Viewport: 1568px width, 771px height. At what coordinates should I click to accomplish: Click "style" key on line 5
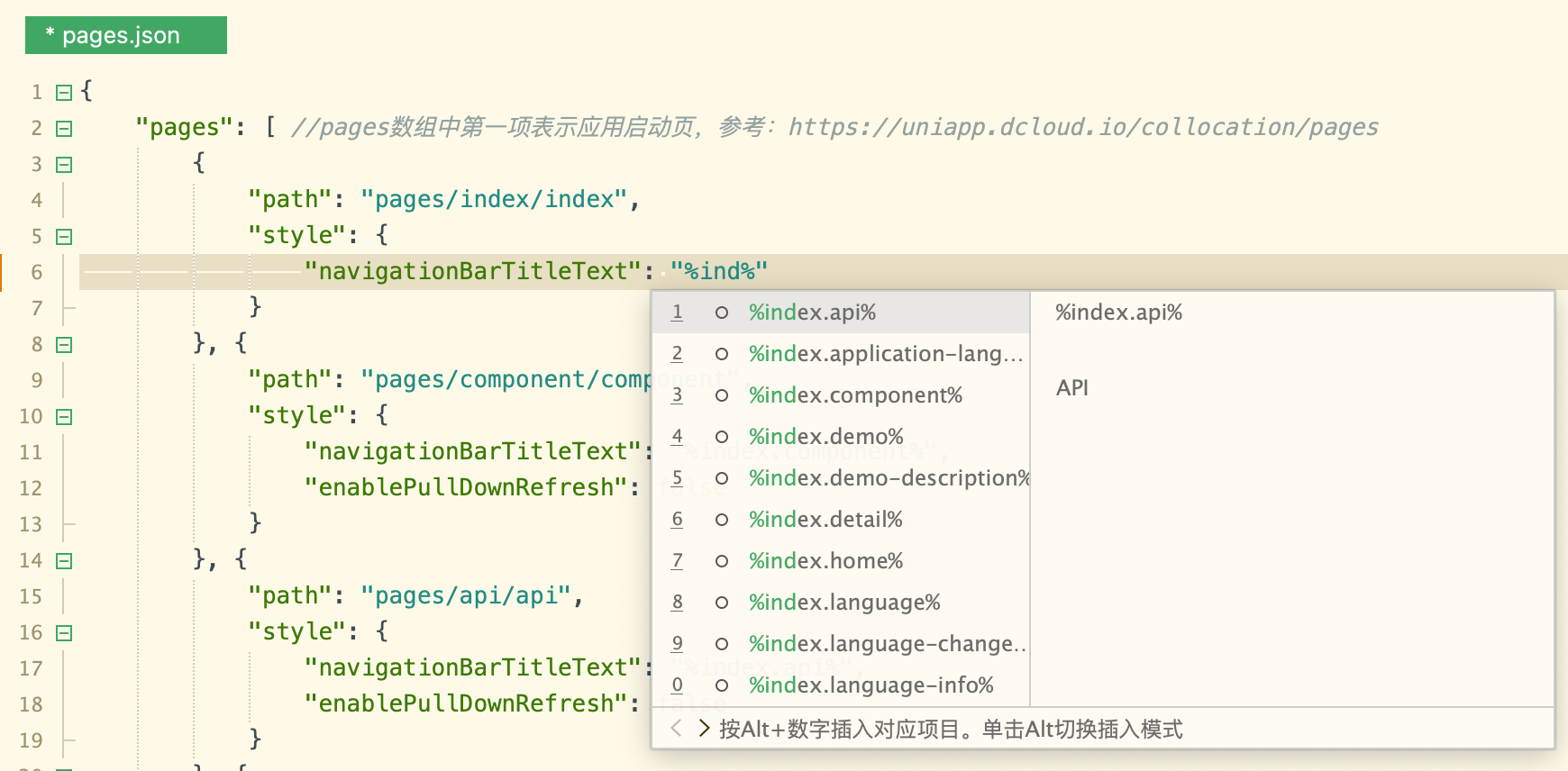pos(296,235)
